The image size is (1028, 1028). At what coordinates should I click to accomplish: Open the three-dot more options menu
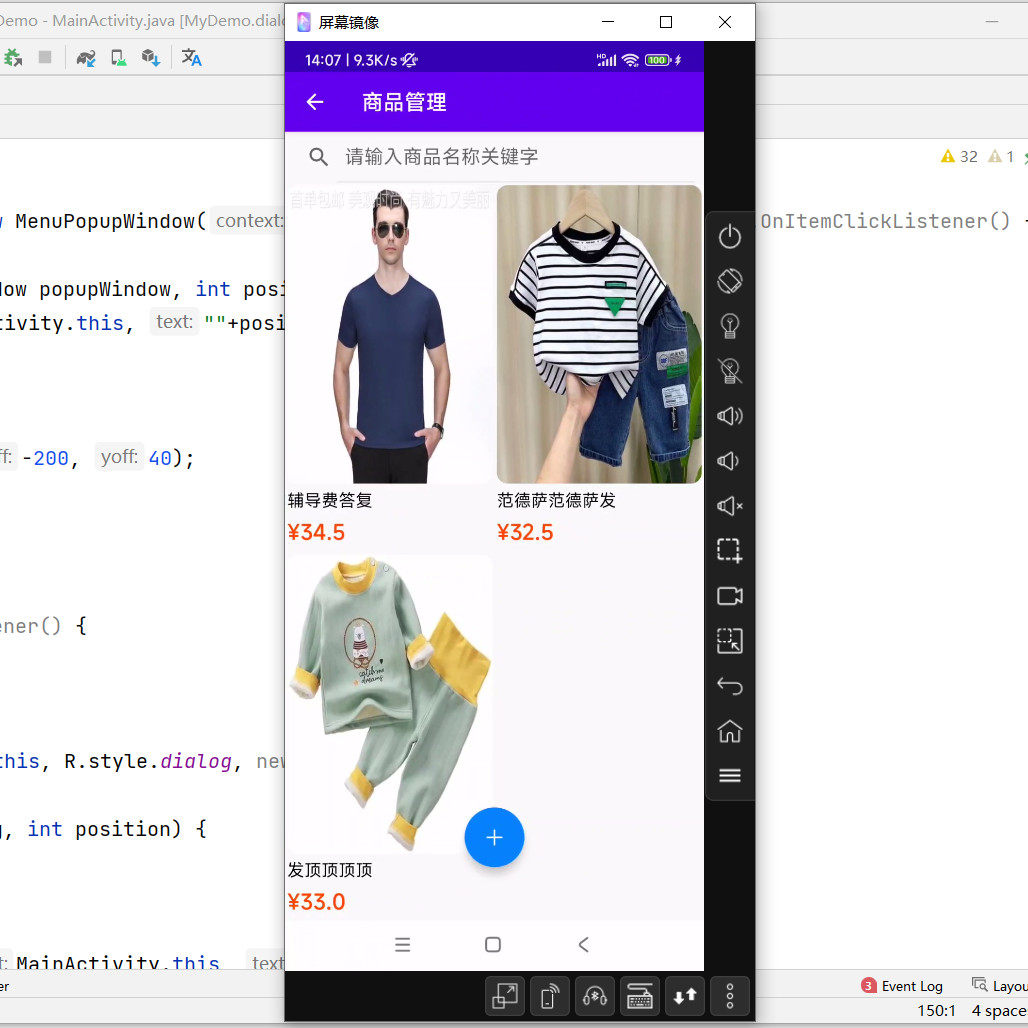(729, 996)
